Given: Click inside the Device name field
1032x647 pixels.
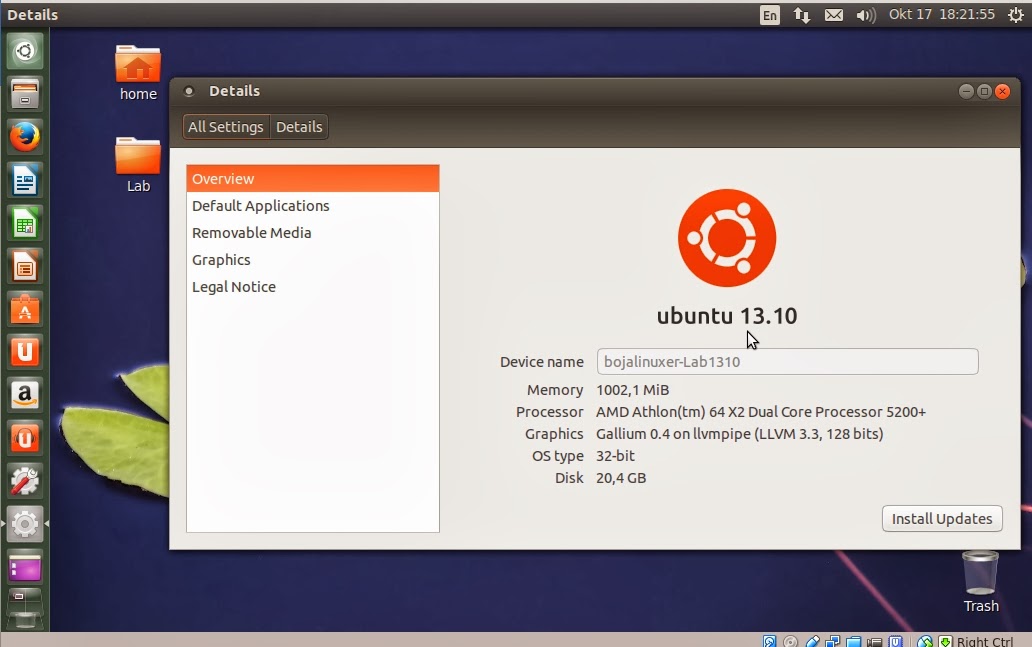Looking at the screenshot, I should pos(787,361).
